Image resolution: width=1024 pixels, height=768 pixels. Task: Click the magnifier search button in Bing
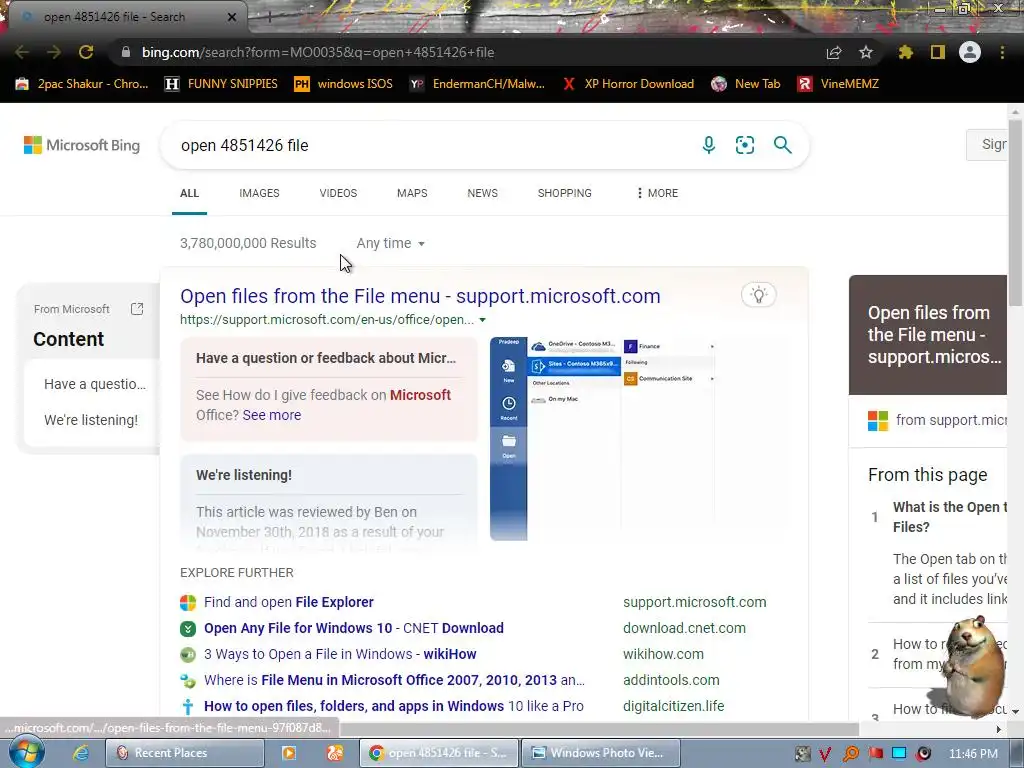(x=782, y=145)
